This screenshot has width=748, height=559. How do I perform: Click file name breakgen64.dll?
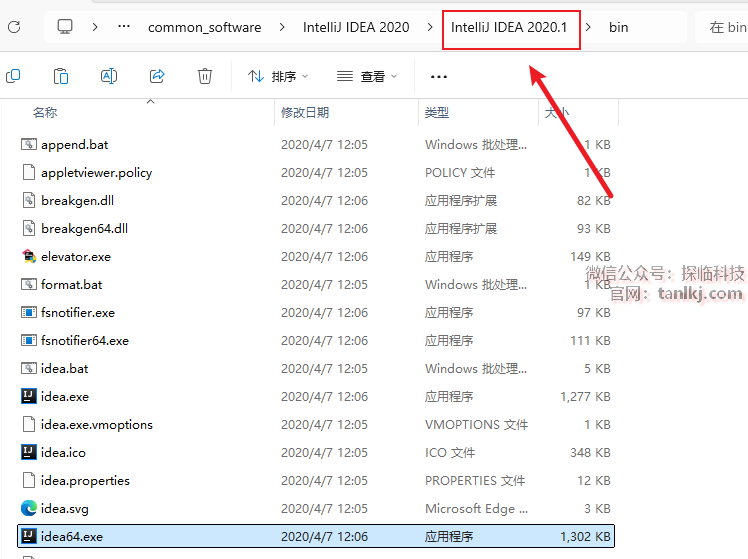[x=84, y=228]
